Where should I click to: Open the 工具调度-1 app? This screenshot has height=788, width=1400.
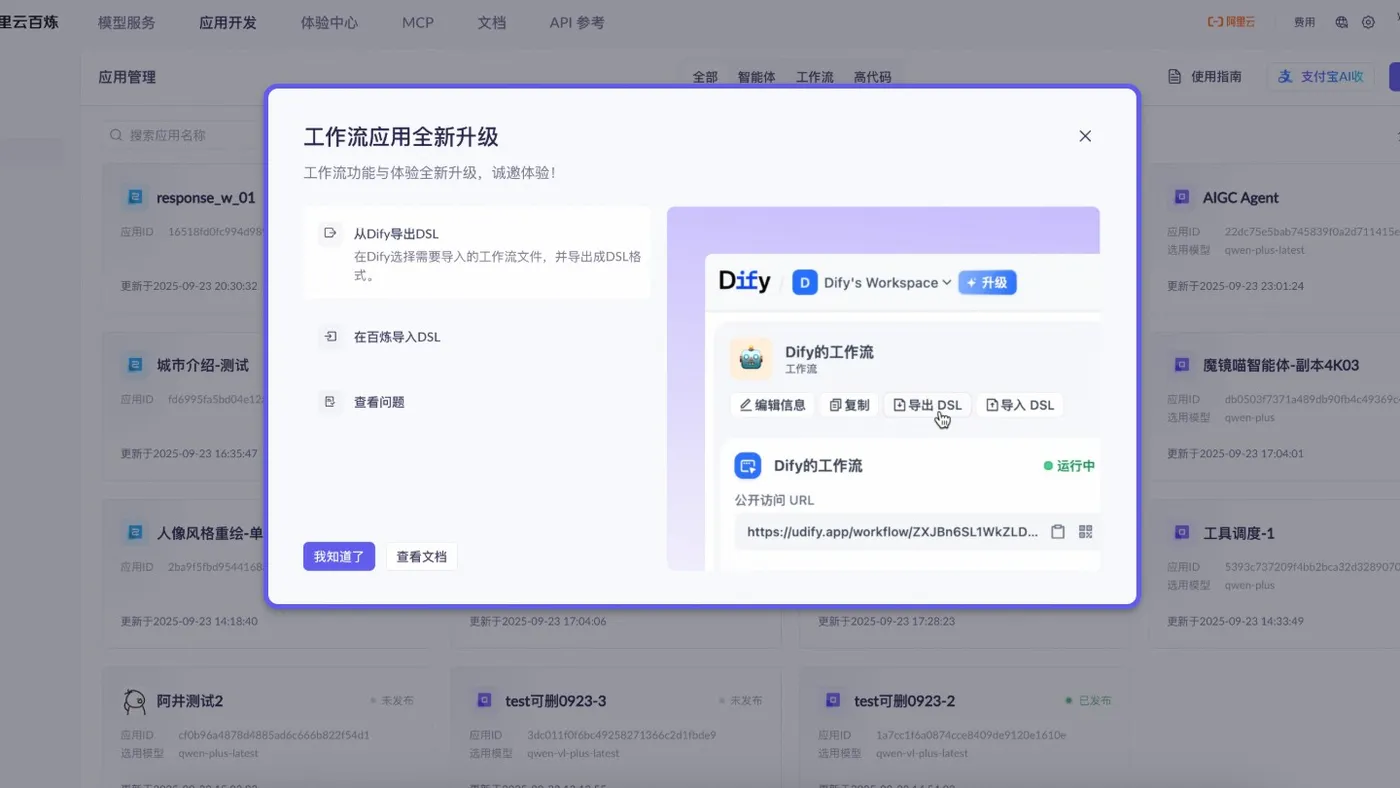1239,533
